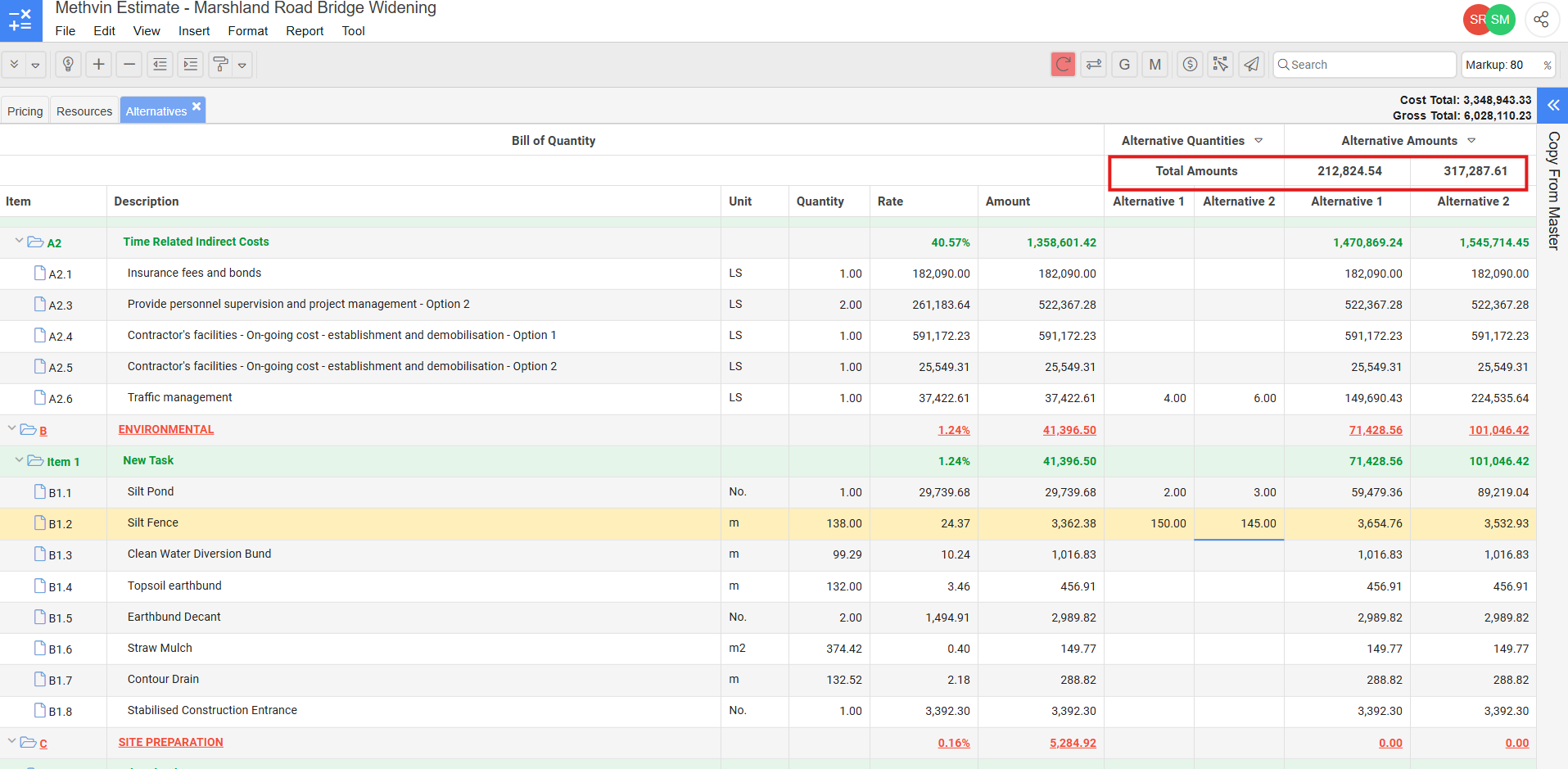1568x769 pixels.
Task: Click the minus remove item button
Action: (129, 65)
